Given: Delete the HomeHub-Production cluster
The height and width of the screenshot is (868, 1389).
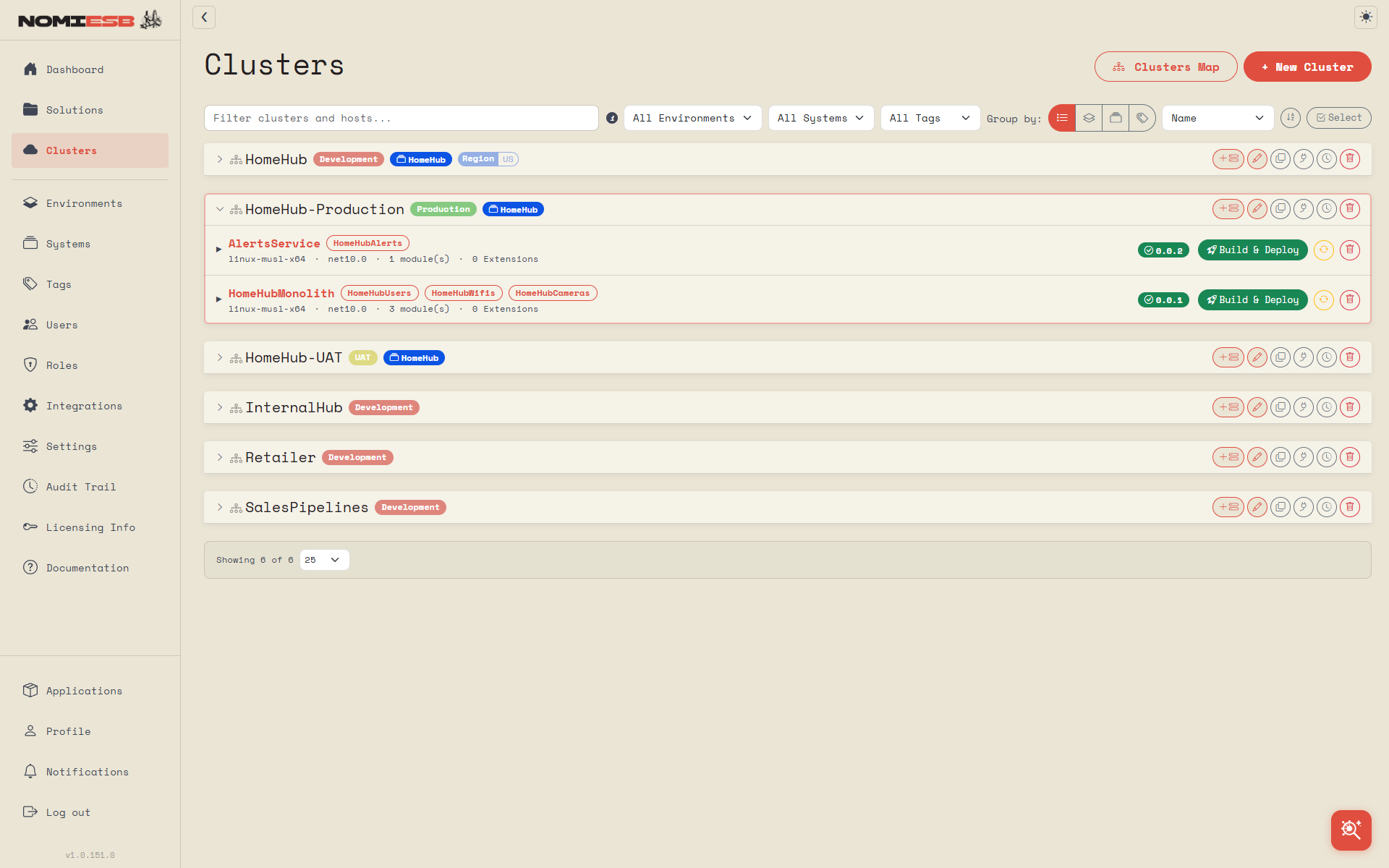Looking at the screenshot, I should 1350,209.
